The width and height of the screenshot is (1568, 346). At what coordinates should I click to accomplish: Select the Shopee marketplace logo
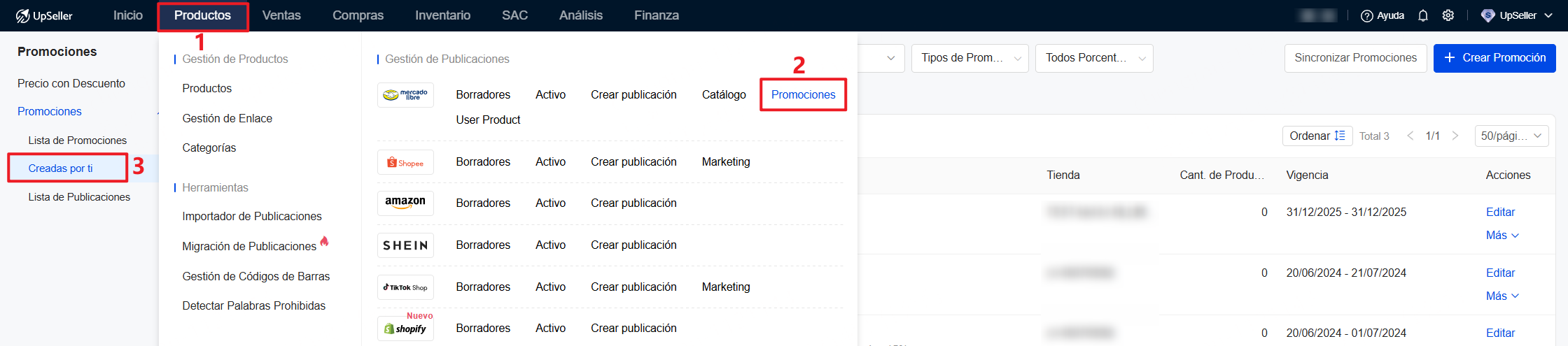coord(405,162)
